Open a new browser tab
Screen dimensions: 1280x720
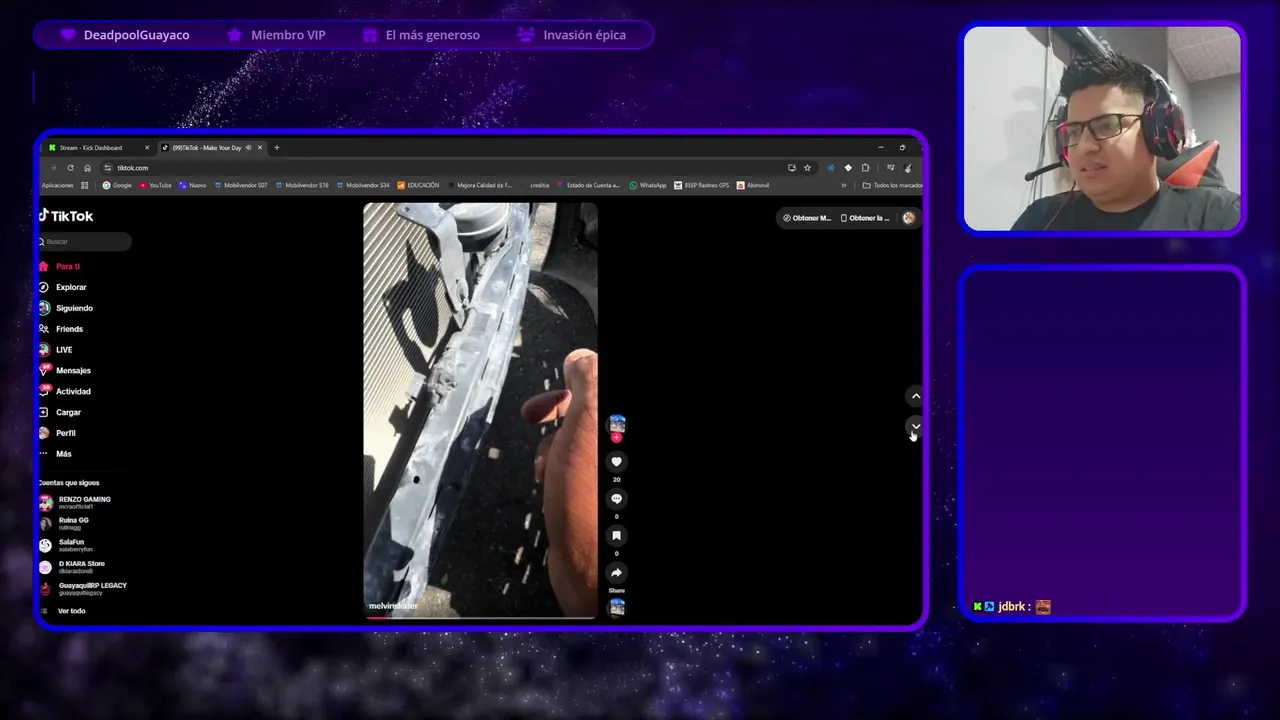point(277,148)
